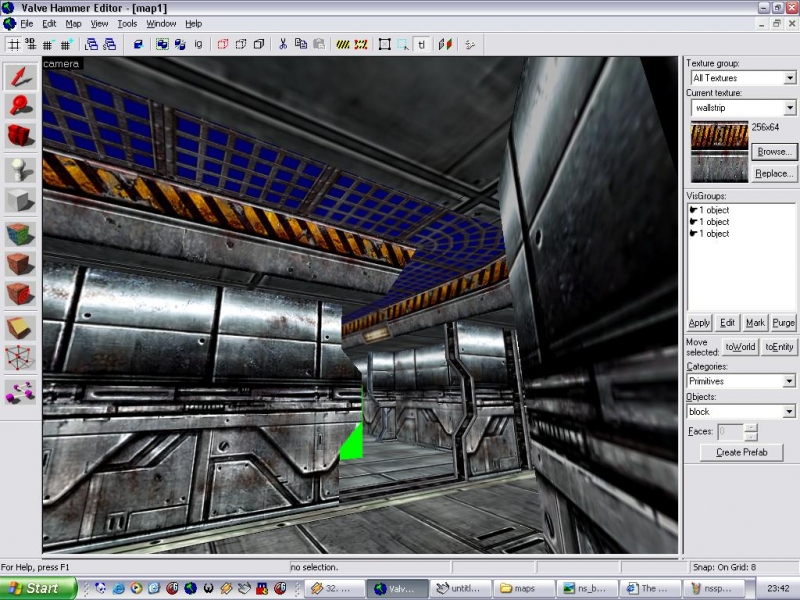Expand the Categories Primitives dropdown
The width and height of the screenshot is (800, 600).
pos(789,381)
